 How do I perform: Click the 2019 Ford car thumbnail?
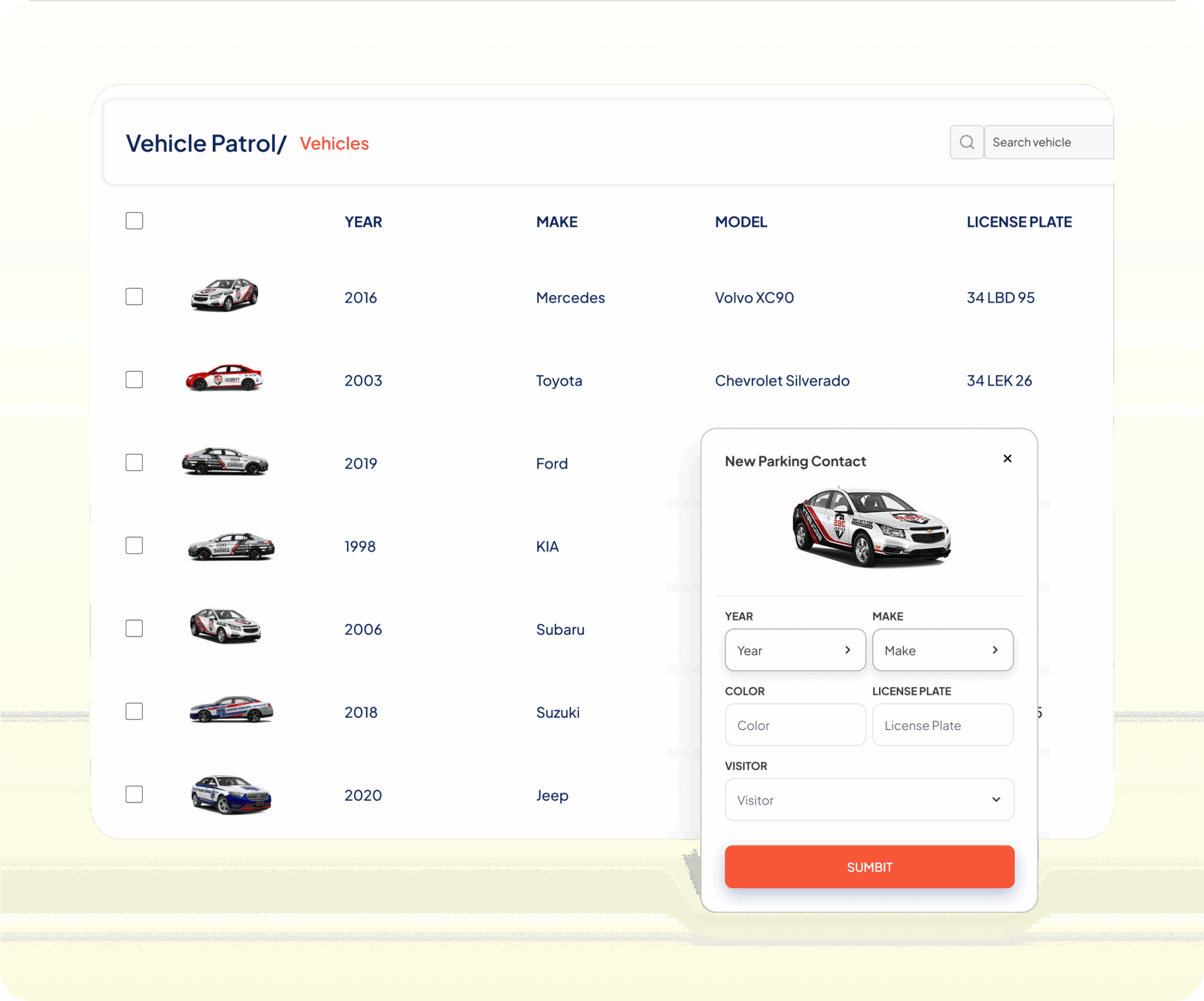pos(225,461)
